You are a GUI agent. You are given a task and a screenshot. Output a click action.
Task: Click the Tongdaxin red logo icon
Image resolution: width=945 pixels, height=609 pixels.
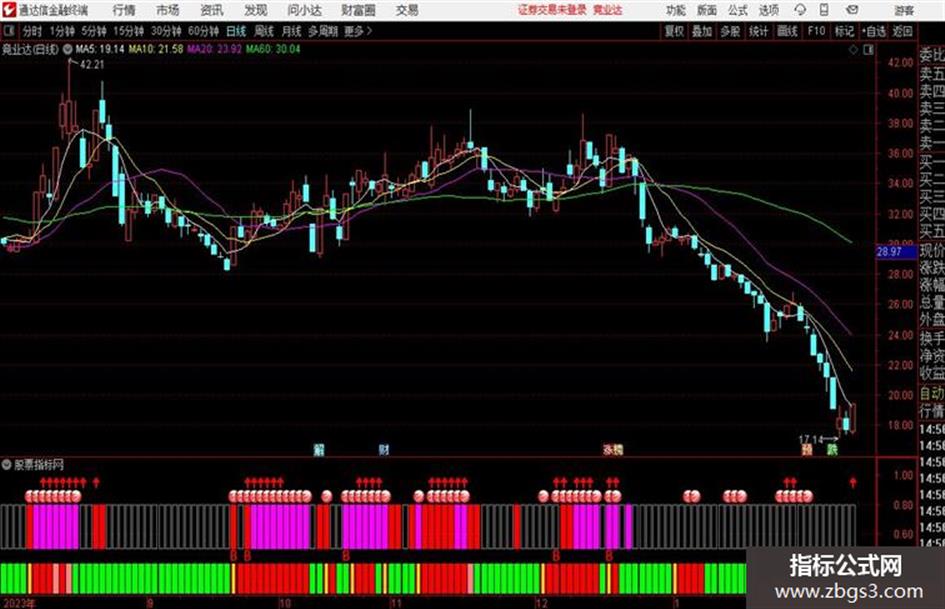click(9, 10)
